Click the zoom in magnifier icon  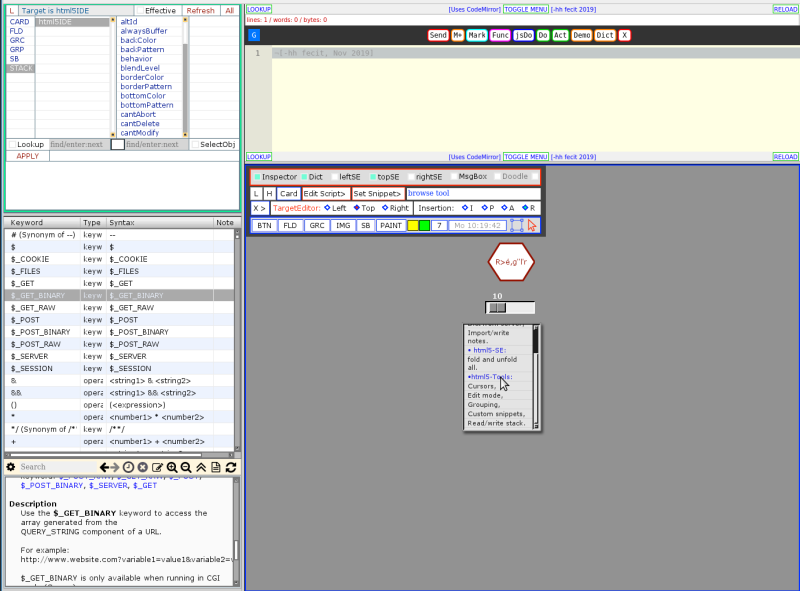tap(172, 467)
